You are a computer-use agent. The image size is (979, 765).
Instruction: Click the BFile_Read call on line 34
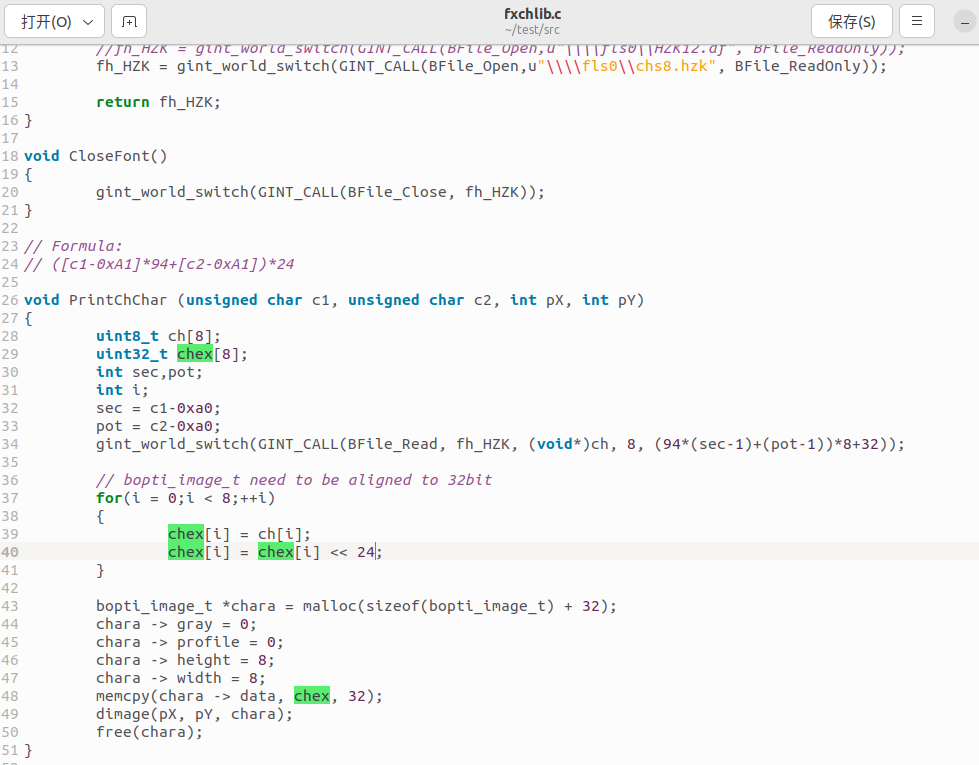click(x=392, y=444)
